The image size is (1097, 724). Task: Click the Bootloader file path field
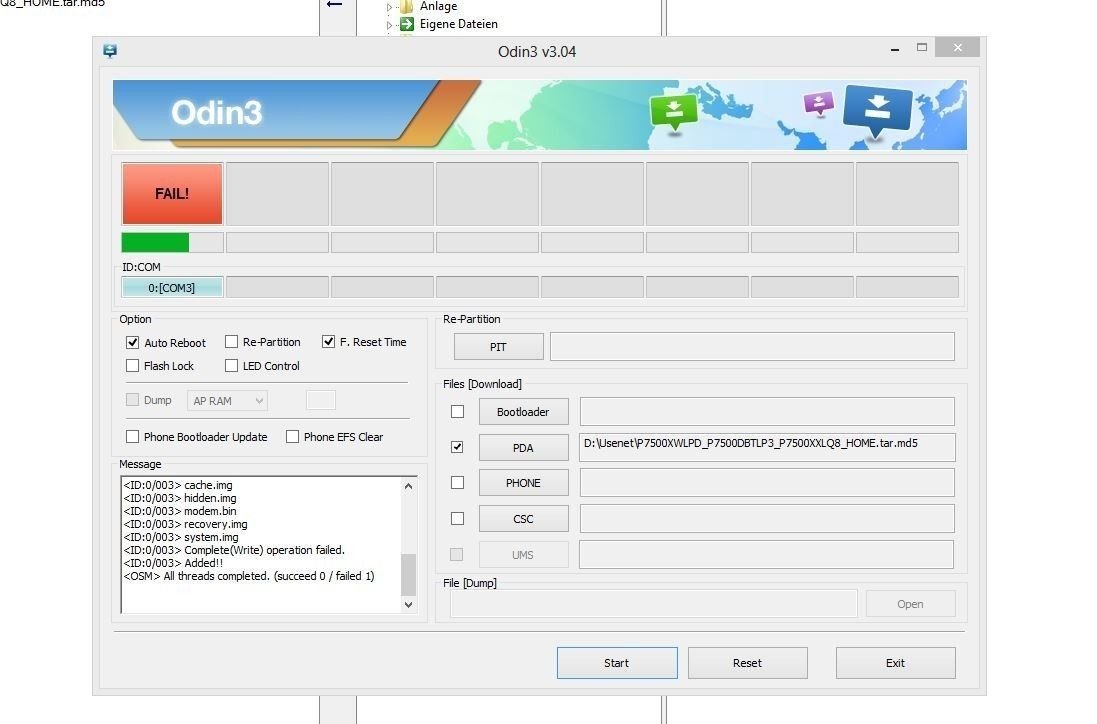[x=767, y=411]
